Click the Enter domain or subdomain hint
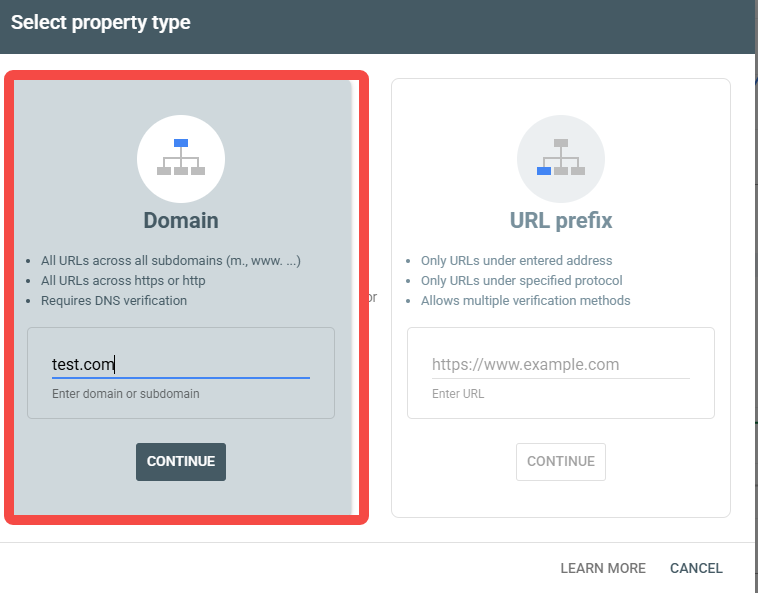This screenshot has height=593, width=758. pos(126,394)
